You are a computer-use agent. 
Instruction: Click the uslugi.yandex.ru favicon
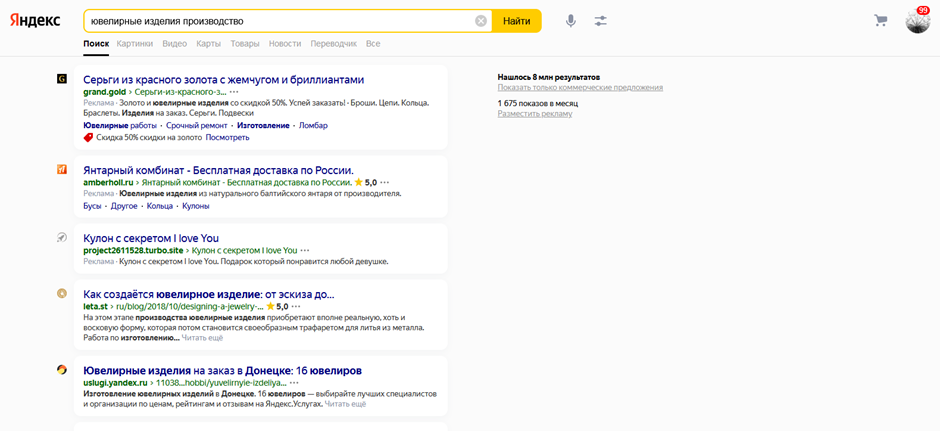(x=61, y=370)
